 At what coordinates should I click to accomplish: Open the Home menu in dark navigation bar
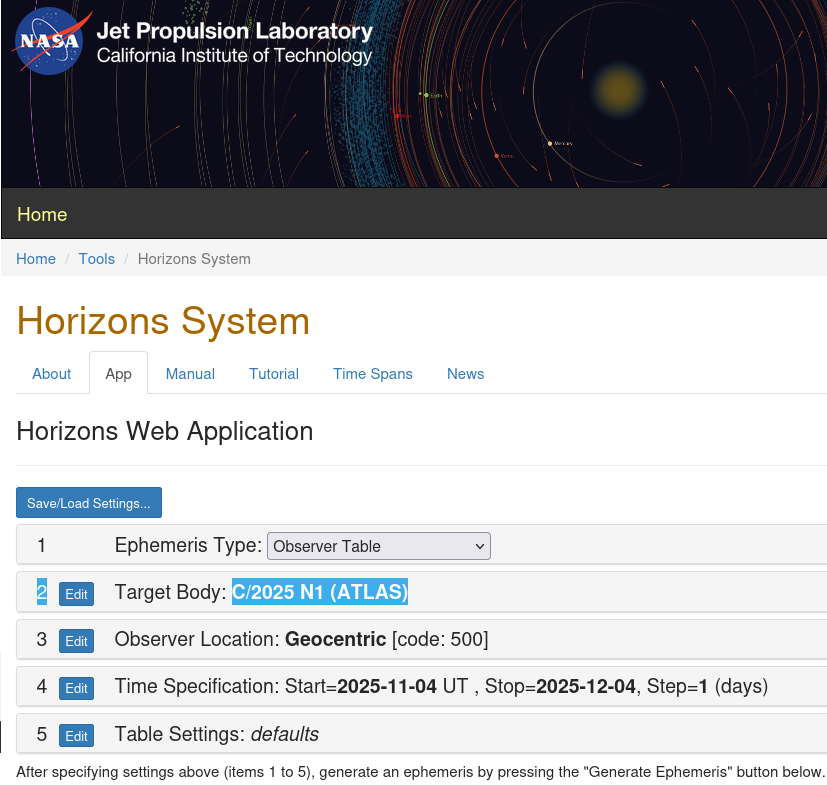pos(42,214)
